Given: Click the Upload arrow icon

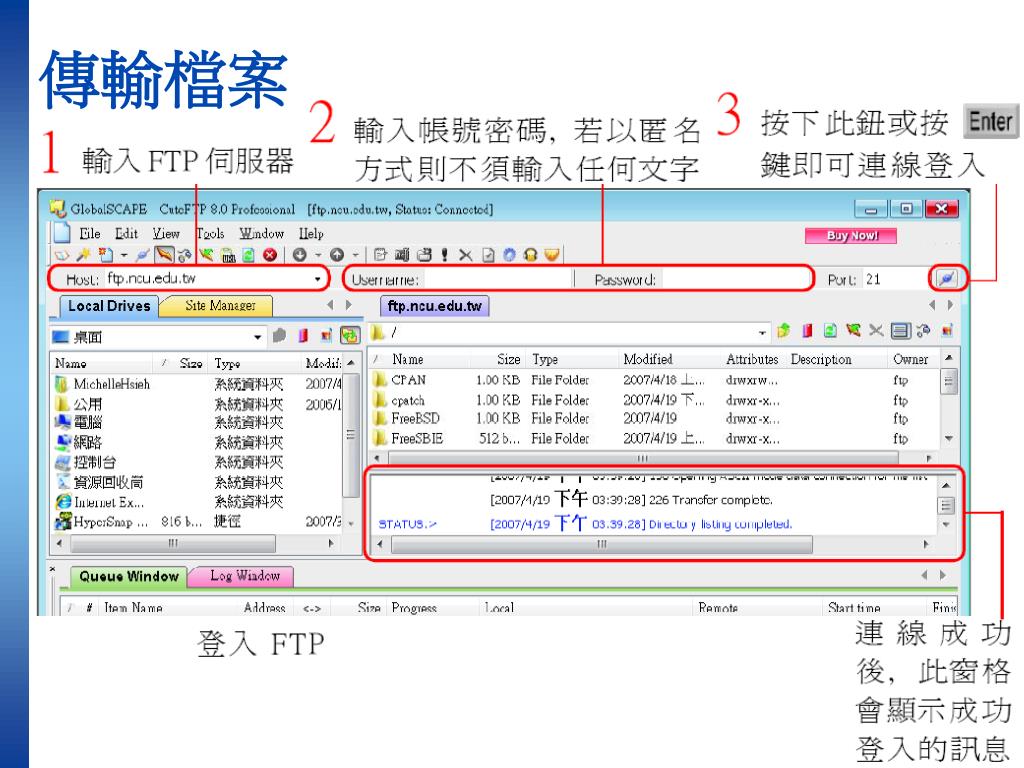Looking at the screenshot, I should coord(337,255).
